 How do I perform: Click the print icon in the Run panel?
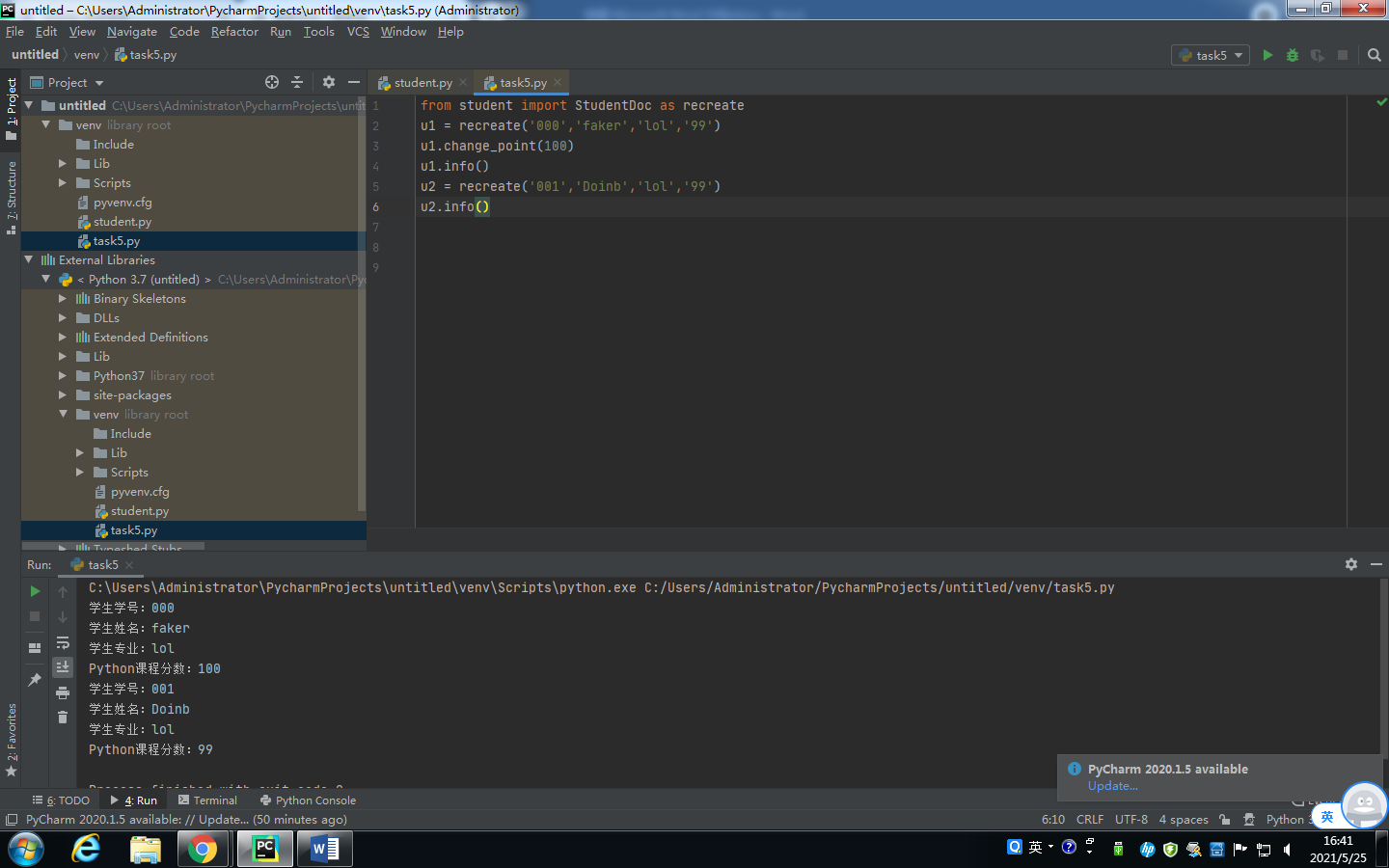[63, 692]
